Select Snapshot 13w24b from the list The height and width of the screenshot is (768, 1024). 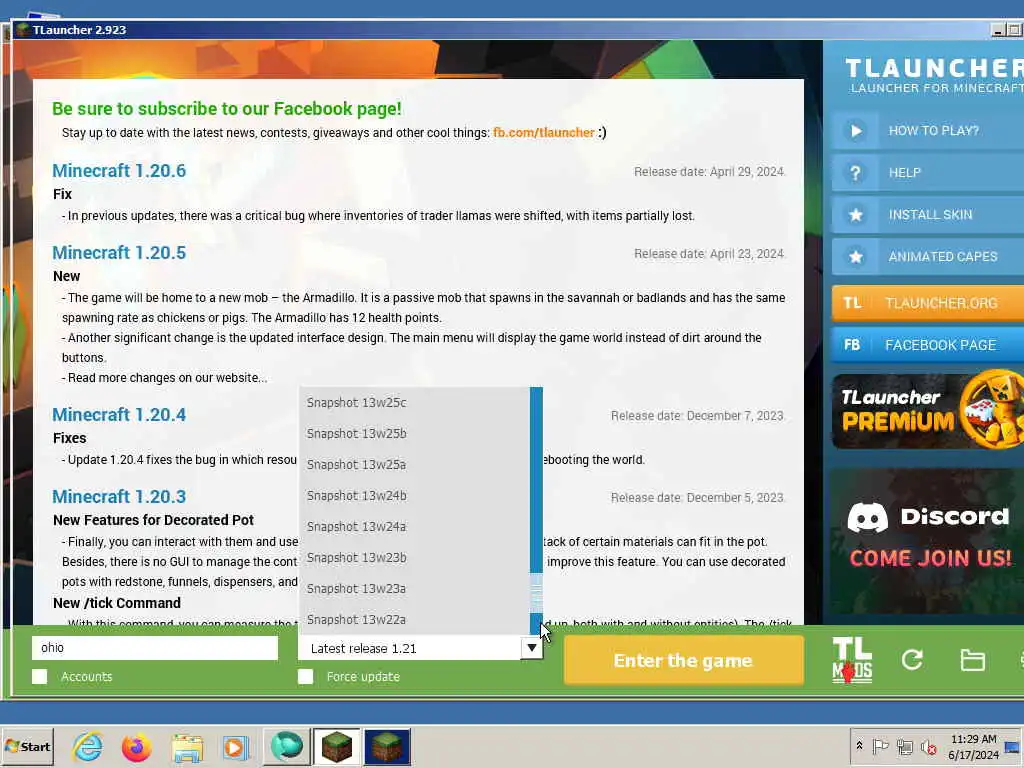[x=415, y=496]
